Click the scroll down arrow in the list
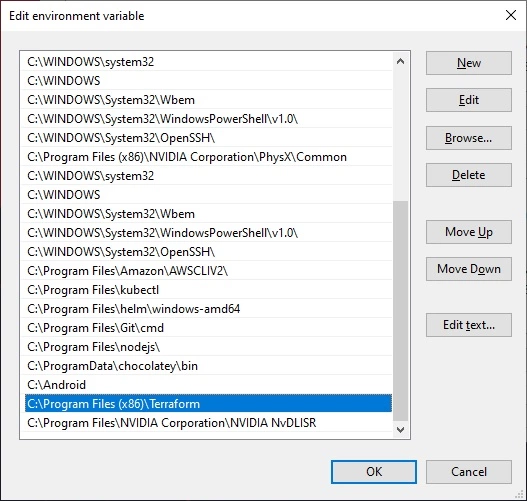 400,429
